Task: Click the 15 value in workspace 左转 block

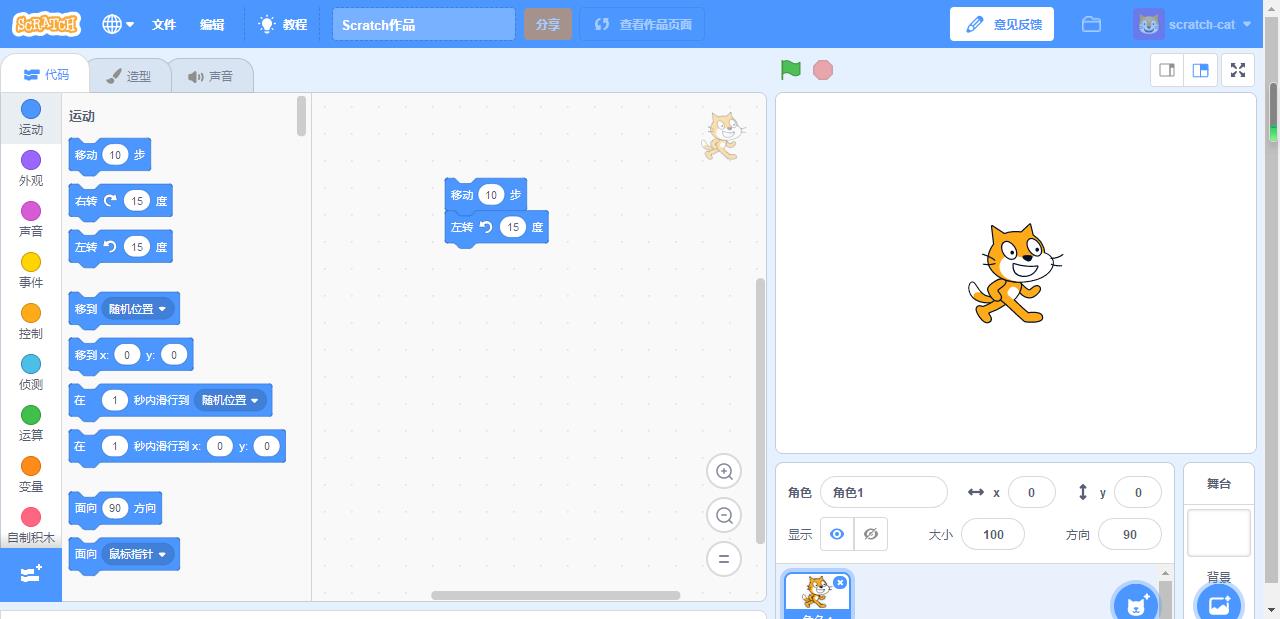Action: [512, 227]
